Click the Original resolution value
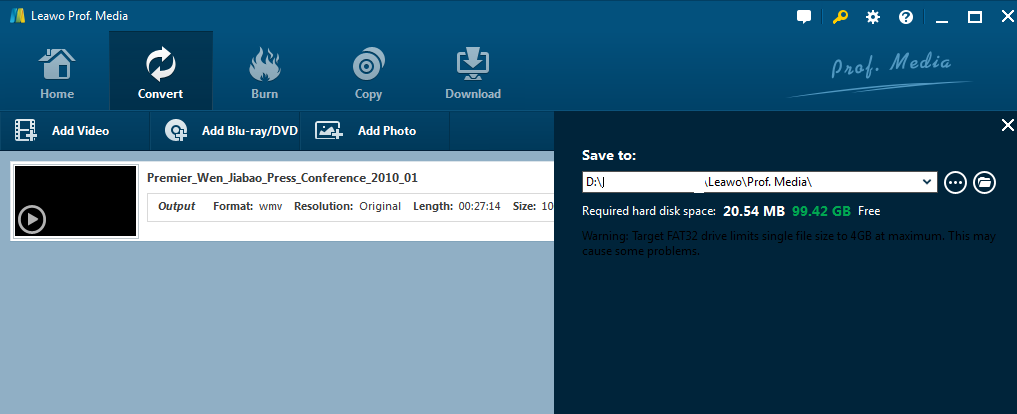The image size is (1017, 414). [x=379, y=206]
